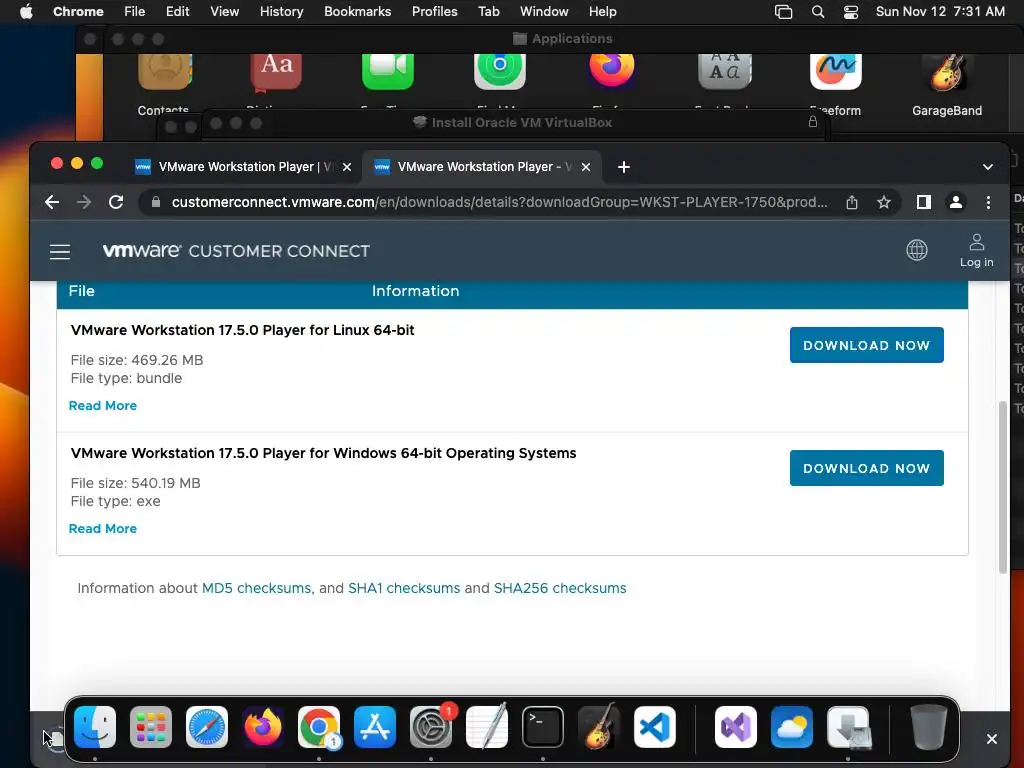The height and width of the screenshot is (768, 1024).
Task: Close the active VMware Workstation Player tab
Action: click(586, 167)
